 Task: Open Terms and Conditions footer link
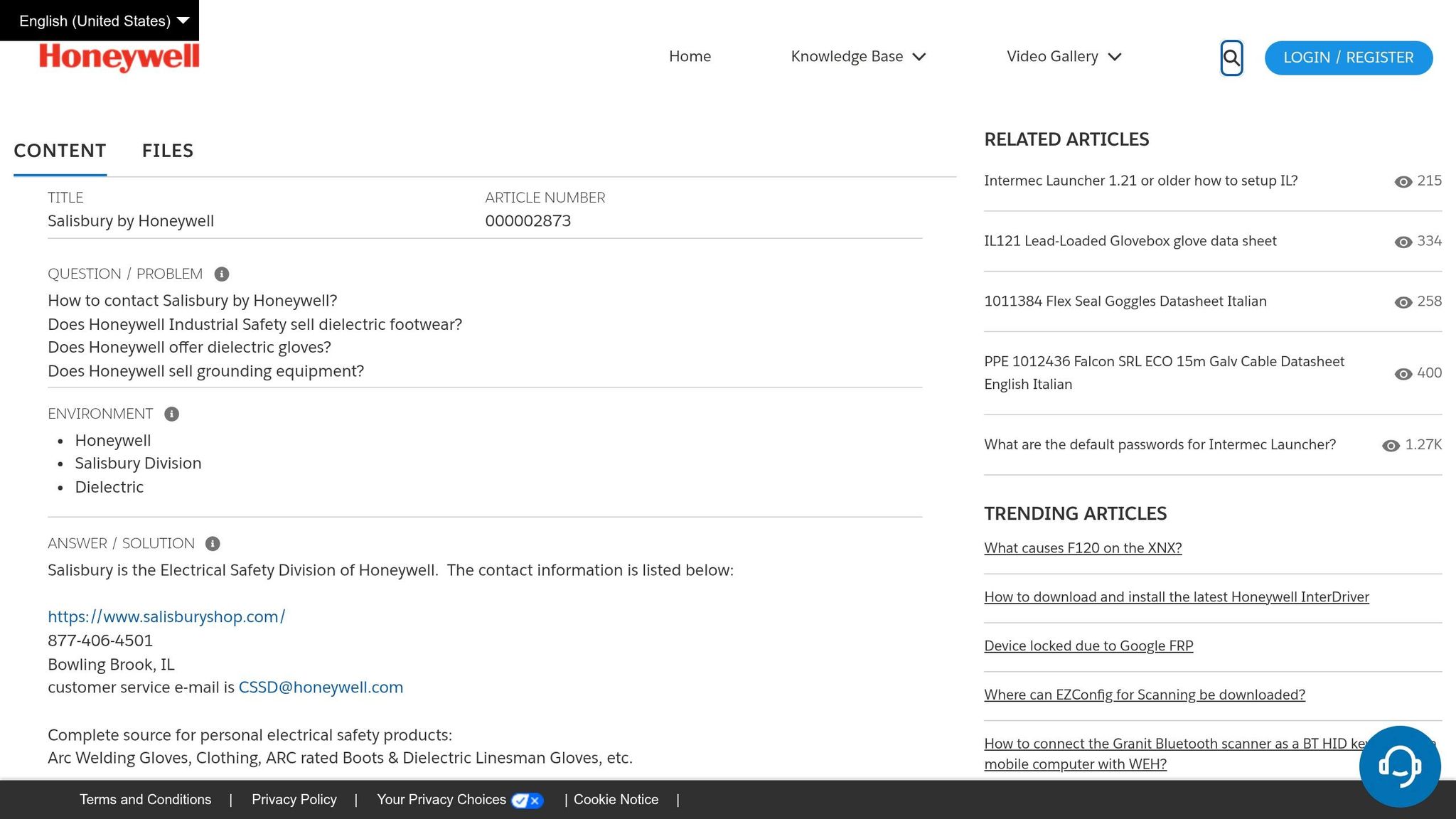[145, 800]
